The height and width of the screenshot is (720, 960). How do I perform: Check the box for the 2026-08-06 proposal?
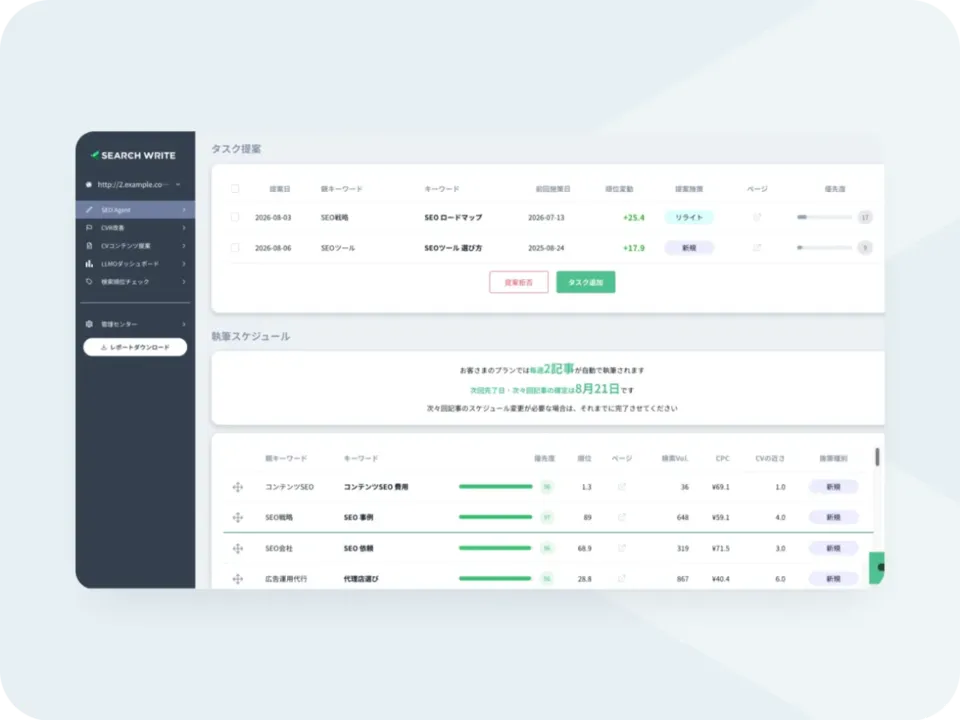235,247
